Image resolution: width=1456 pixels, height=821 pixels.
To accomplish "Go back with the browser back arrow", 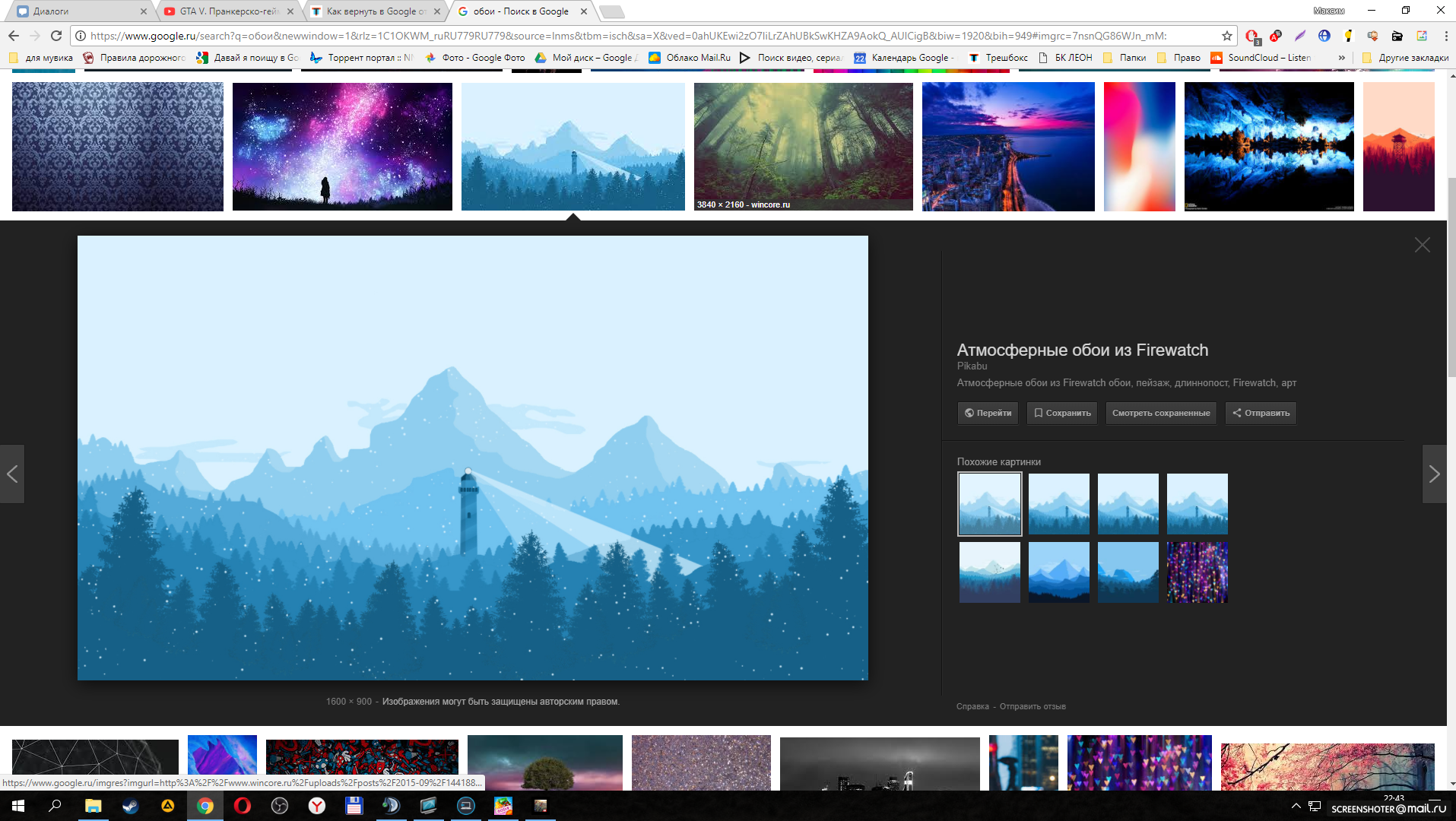I will click(x=14, y=36).
